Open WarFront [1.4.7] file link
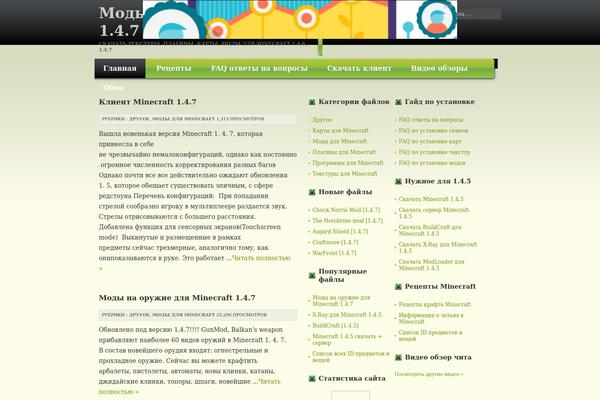Screen dimensions: 600x400 334,253
